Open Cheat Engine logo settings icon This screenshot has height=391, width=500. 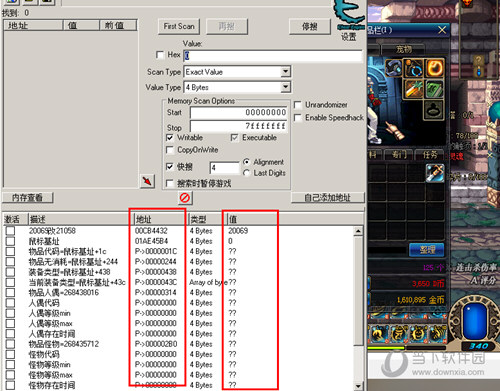[349, 16]
